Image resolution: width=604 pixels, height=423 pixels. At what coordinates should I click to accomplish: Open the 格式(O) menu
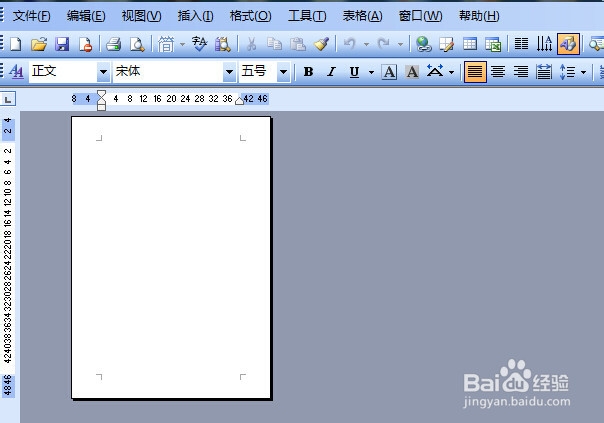click(250, 16)
